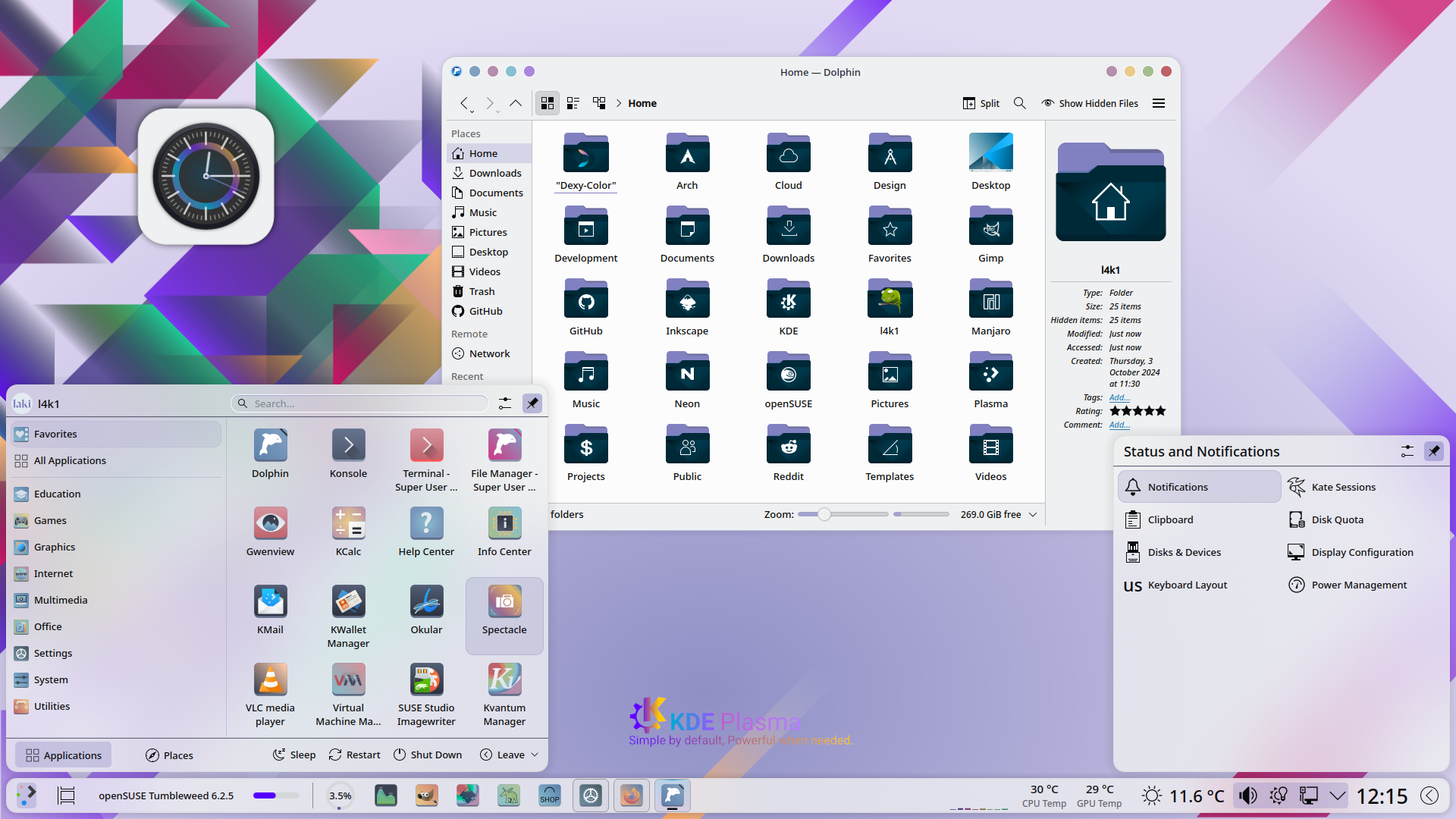Click the Sleep button
Image resolution: width=1456 pixels, height=819 pixels.
click(294, 755)
